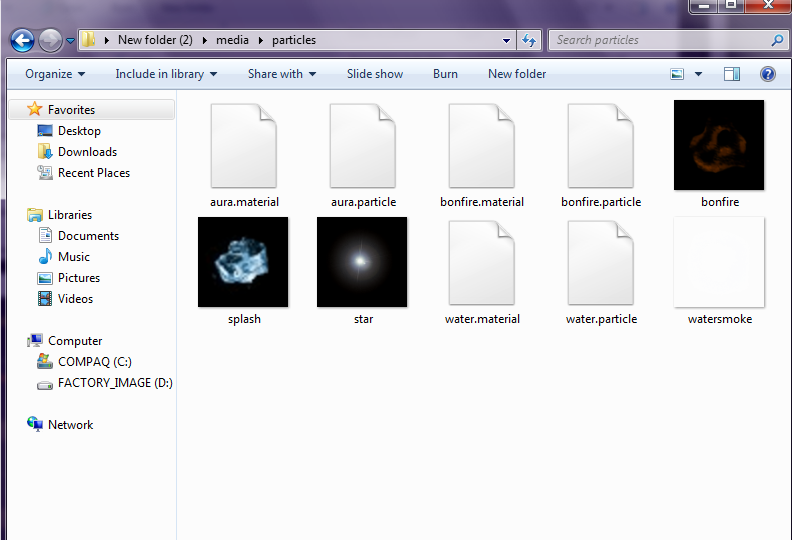This screenshot has height=540, width=792.
Task: Click the Pictures library icon
Action: pyautogui.click(x=45, y=278)
